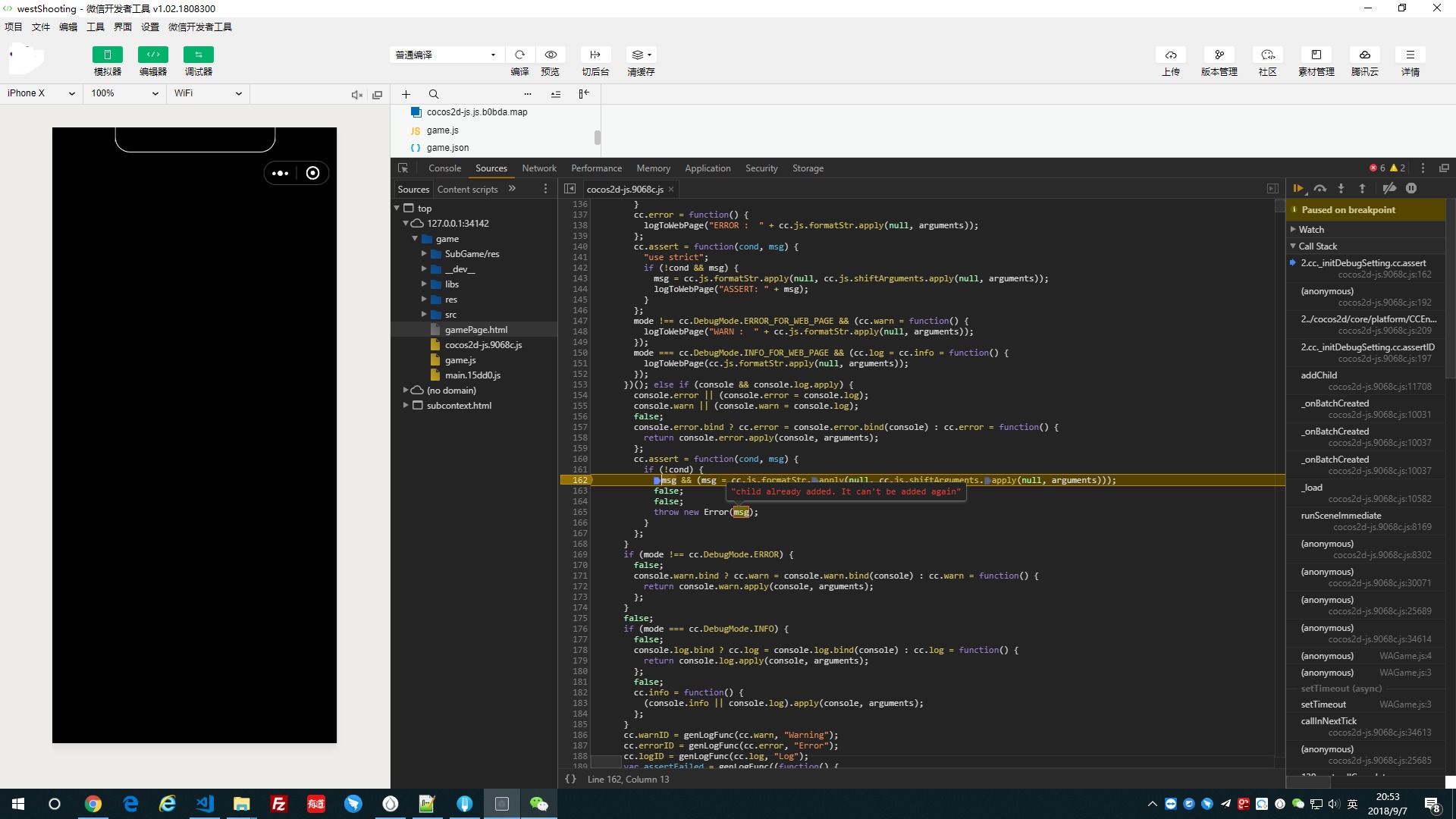Open the Upload (上传) cloud icon

1171,55
